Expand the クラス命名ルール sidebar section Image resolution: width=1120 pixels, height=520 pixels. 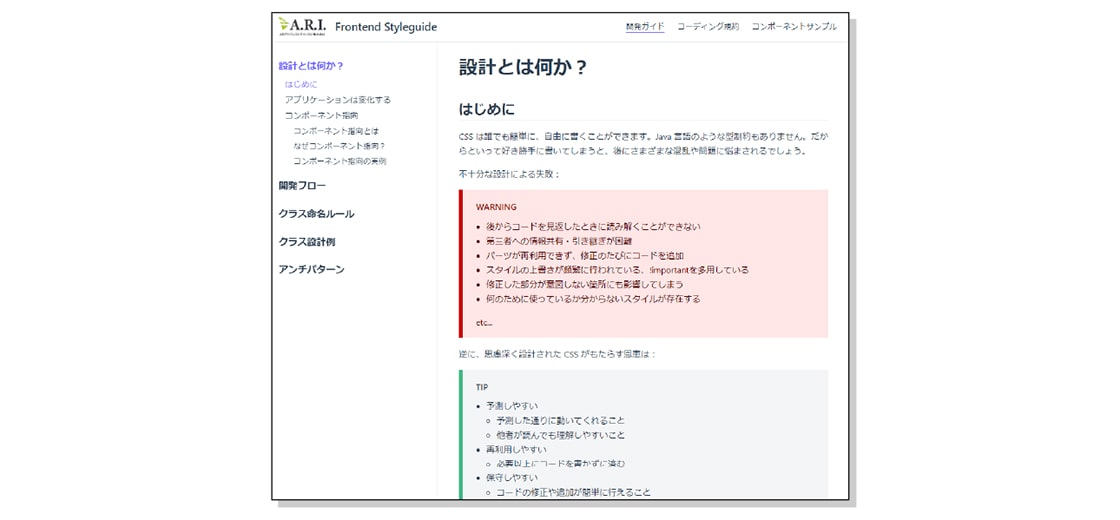click(x=316, y=214)
